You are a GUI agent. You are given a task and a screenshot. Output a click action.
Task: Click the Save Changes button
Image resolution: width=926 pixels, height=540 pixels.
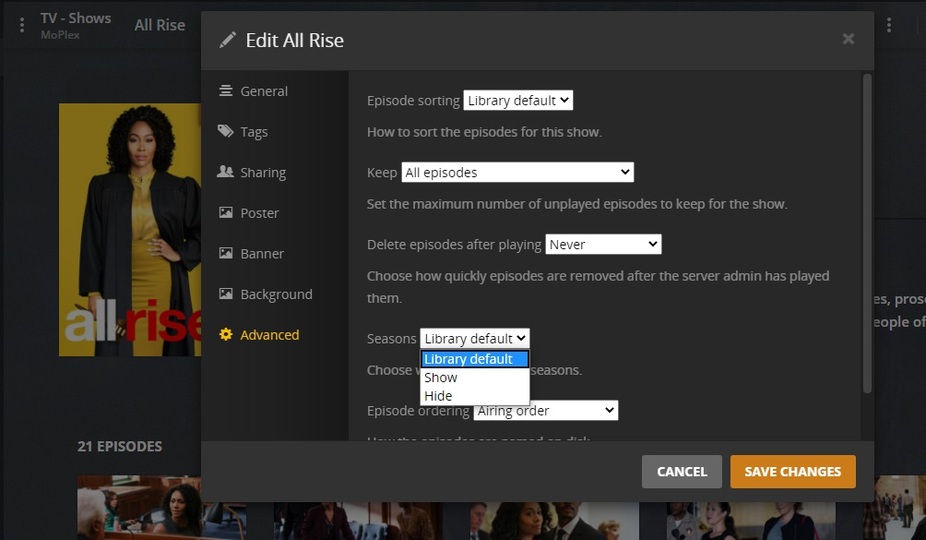tap(793, 471)
